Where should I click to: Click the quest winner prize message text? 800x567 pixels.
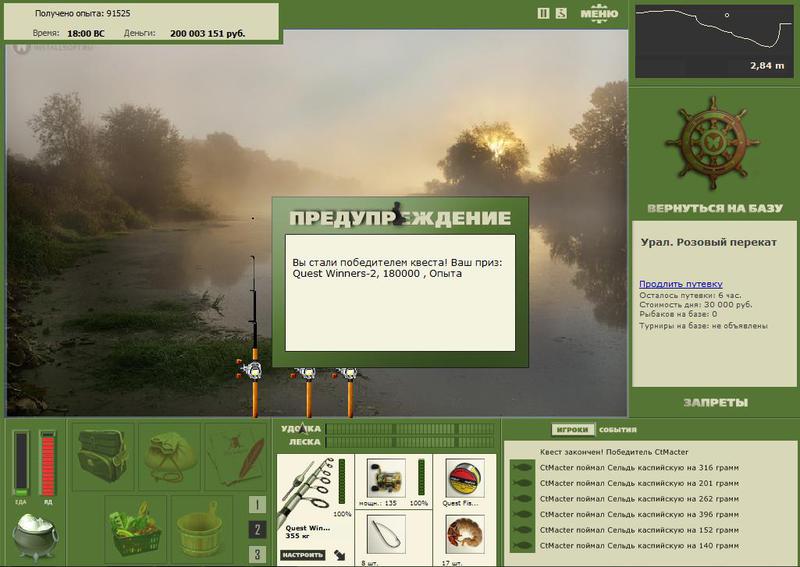click(x=397, y=268)
